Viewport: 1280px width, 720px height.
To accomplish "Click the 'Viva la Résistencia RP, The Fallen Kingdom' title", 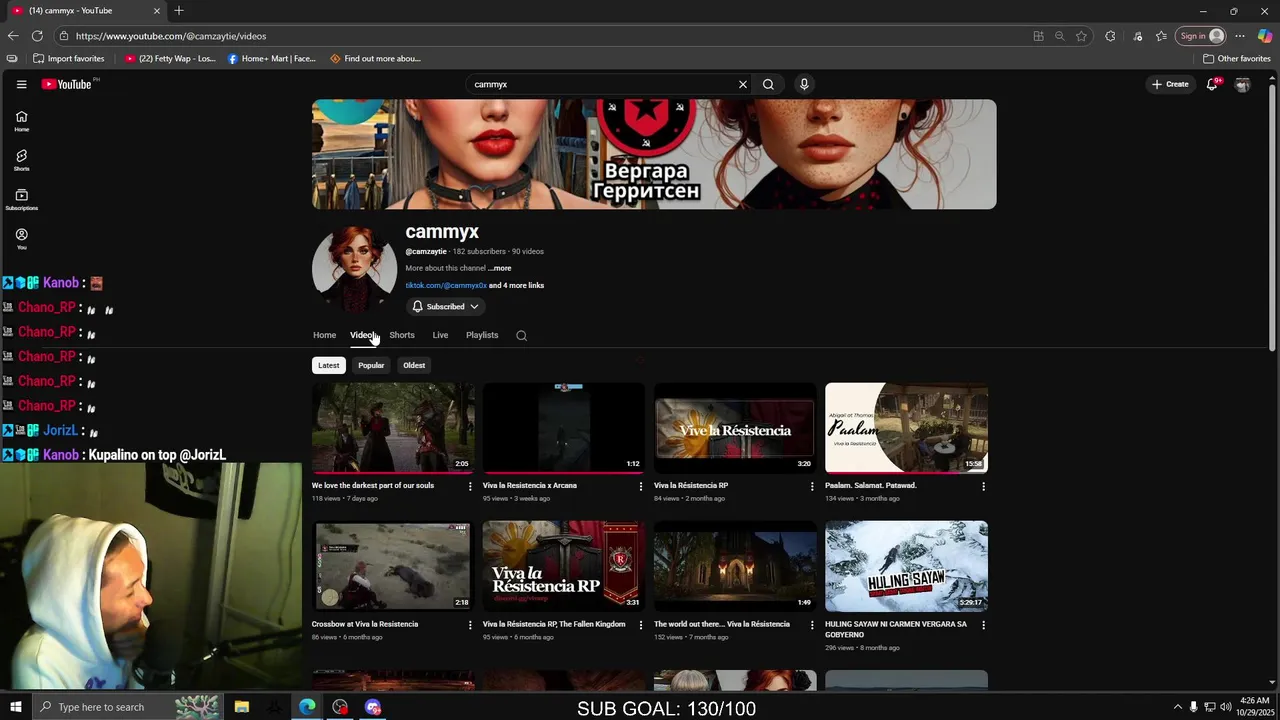I will 554,624.
